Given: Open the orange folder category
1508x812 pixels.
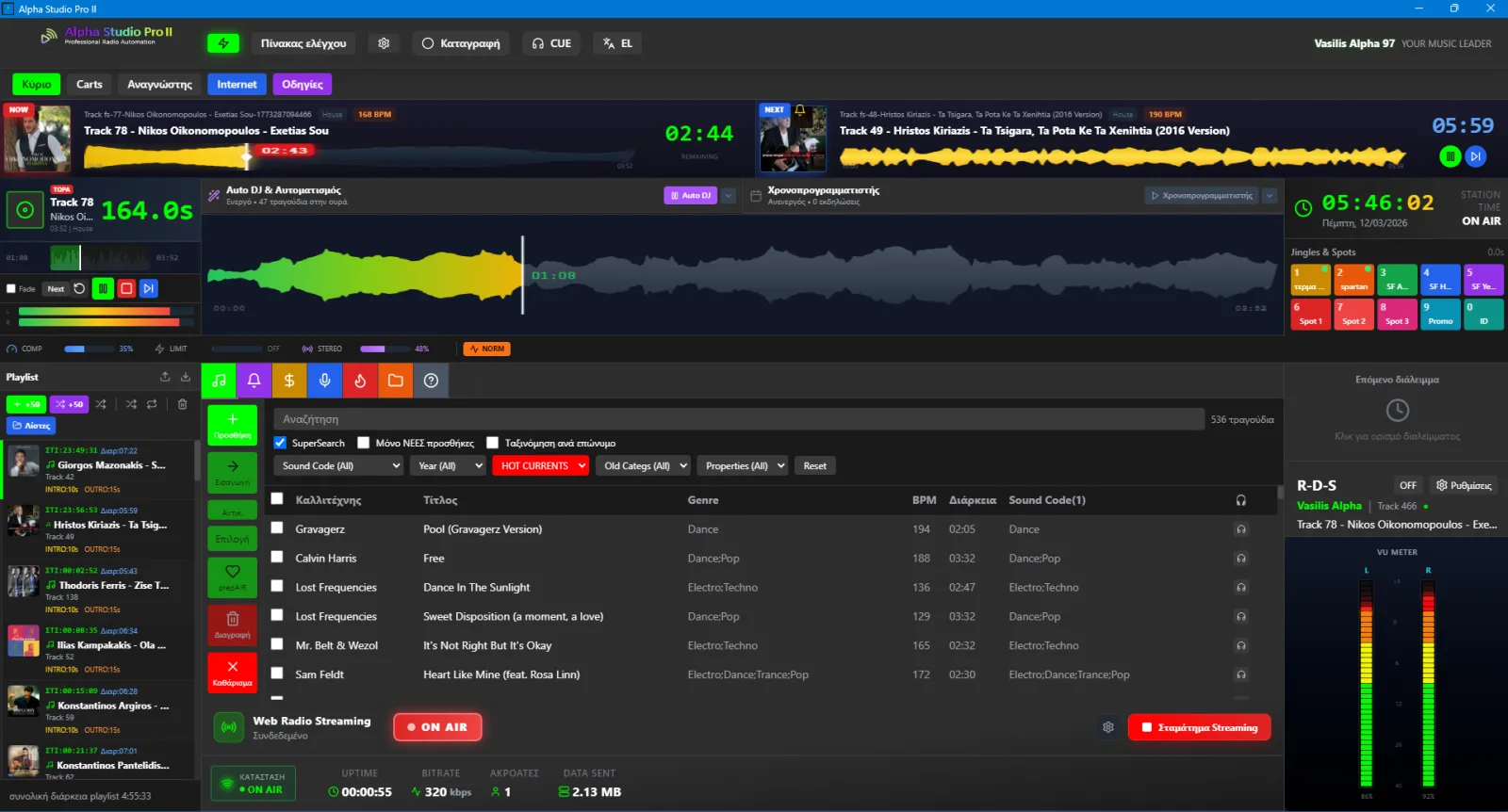Looking at the screenshot, I should coord(395,381).
